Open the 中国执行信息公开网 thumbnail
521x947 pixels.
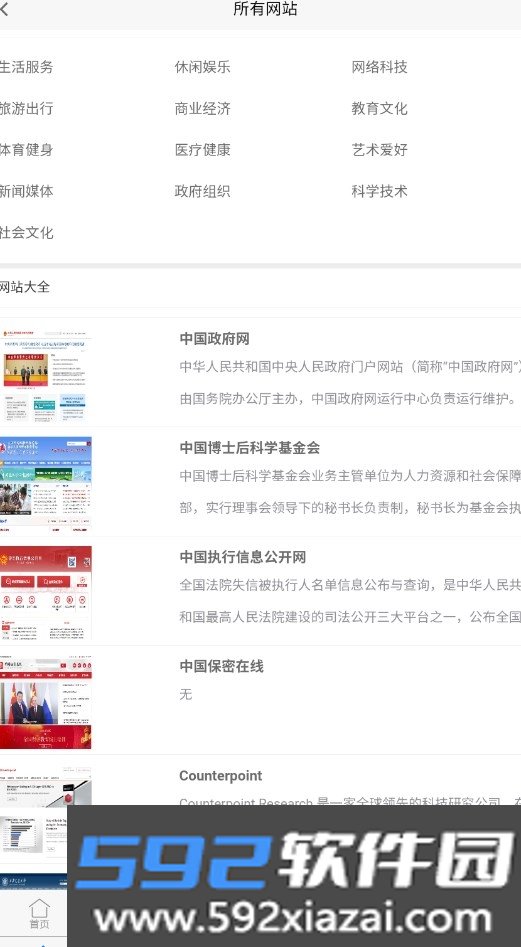[x=46, y=593]
